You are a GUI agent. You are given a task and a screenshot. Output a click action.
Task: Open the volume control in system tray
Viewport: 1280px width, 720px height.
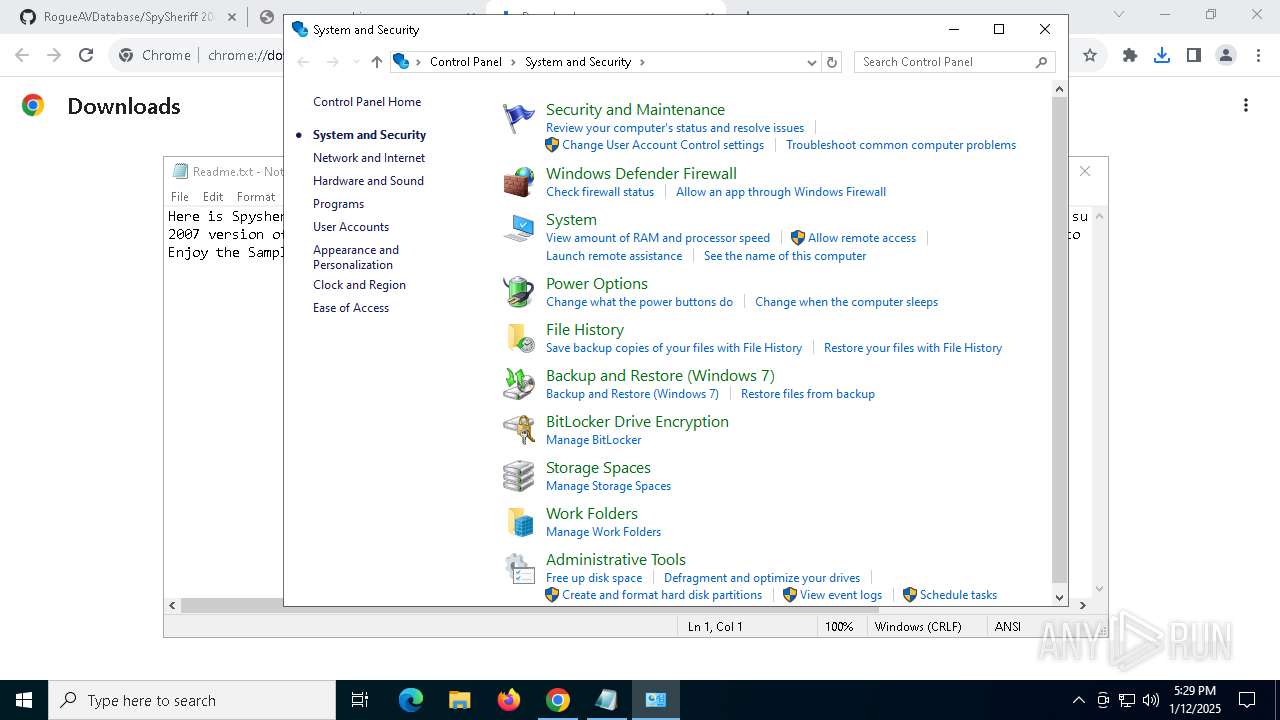pos(1151,700)
